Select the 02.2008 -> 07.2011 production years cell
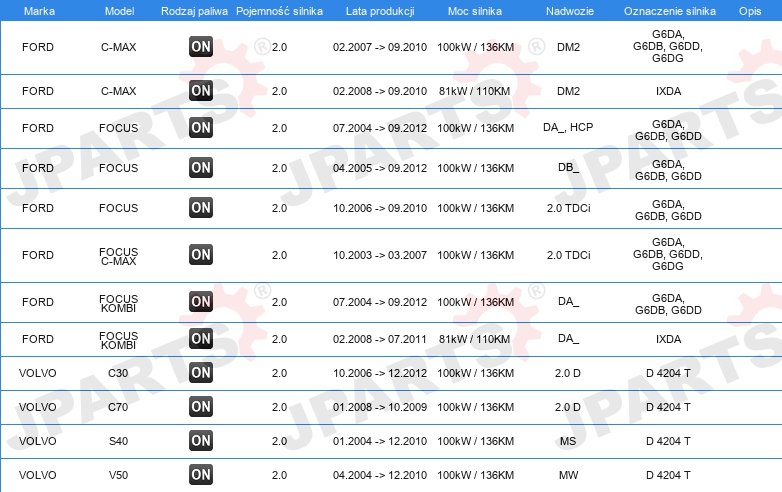Viewport: 782px width, 492px height. 380,339
